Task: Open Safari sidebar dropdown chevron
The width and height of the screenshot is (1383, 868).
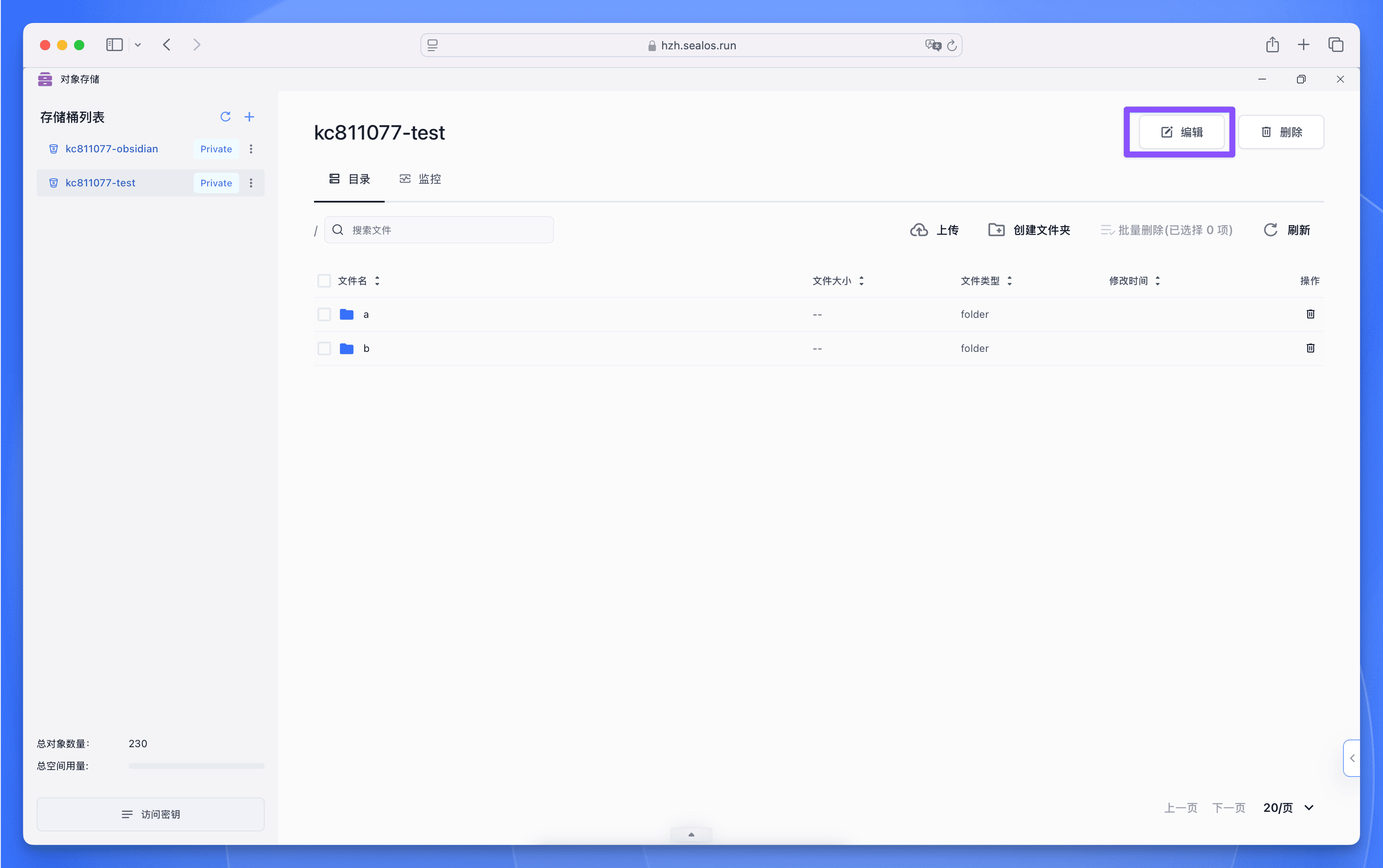Action: [138, 45]
